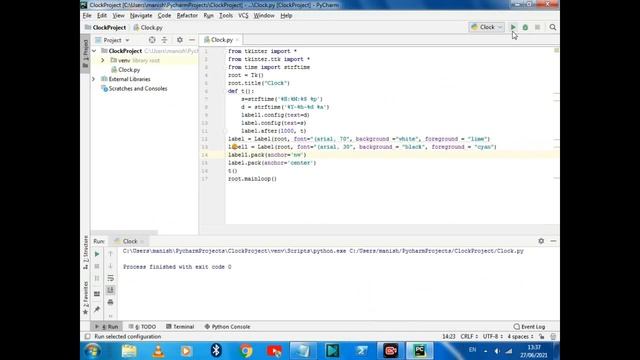Click the print icon in Run panel
Screen dimensions: 640x360
click(x=110, y=302)
